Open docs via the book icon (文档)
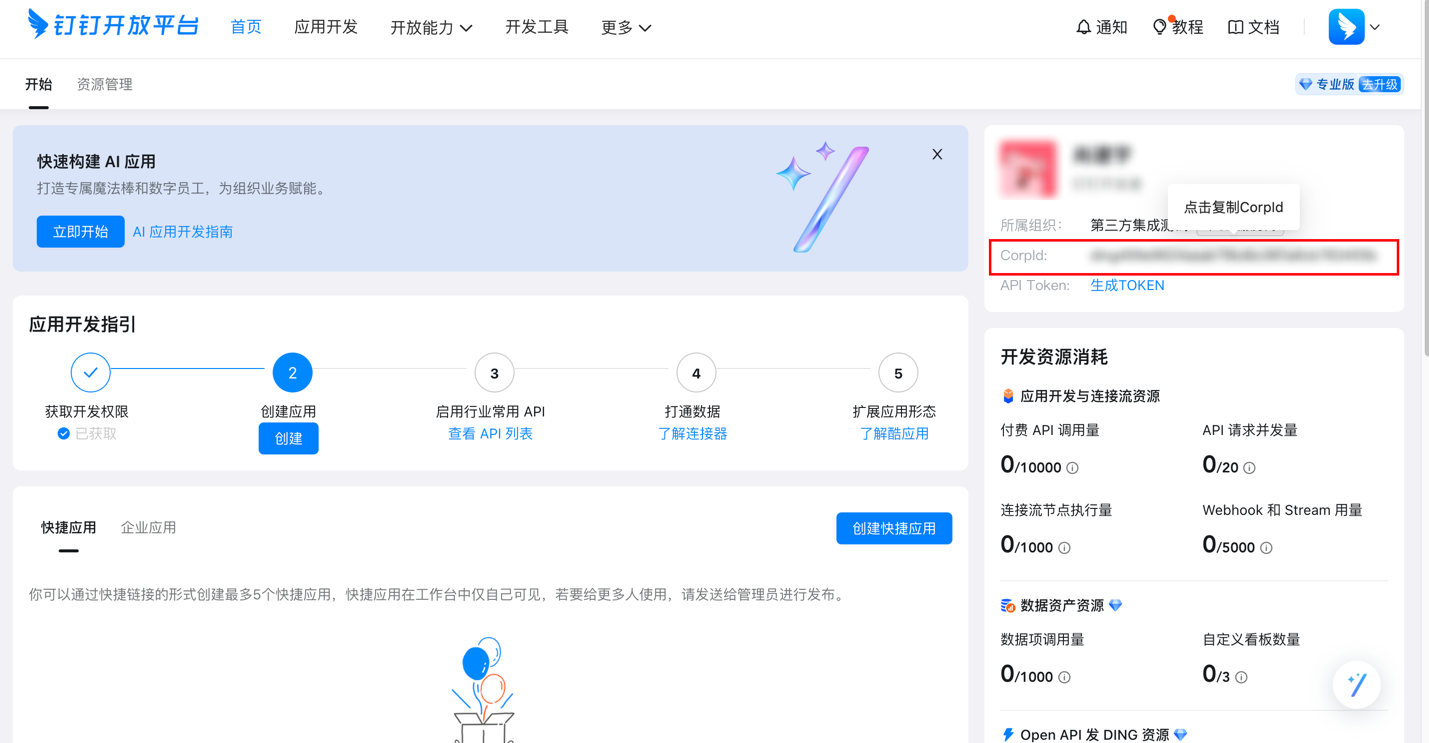This screenshot has height=743, width=1429. click(x=1236, y=27)
